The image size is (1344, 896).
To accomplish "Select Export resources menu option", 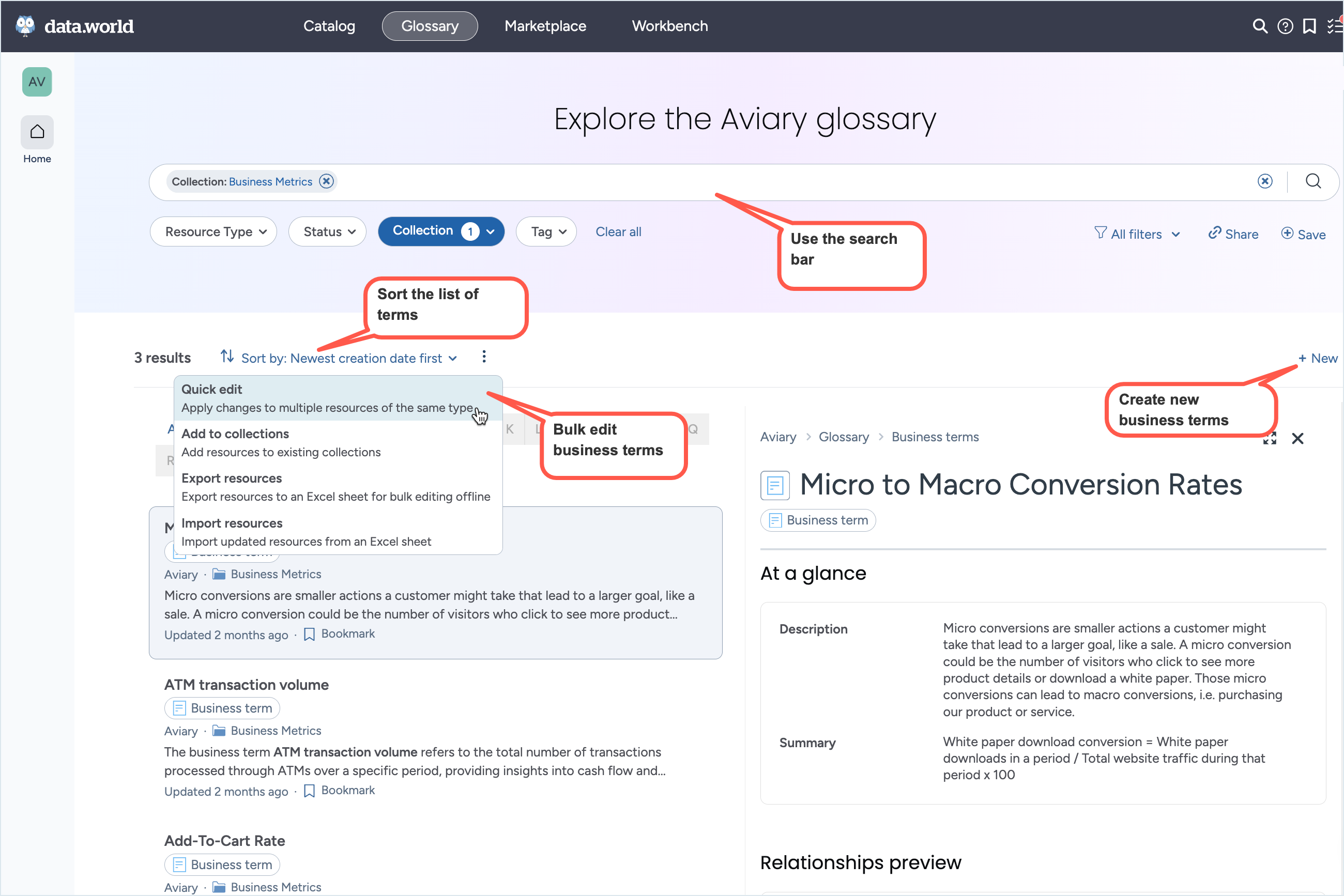I will tap(335, 487).
